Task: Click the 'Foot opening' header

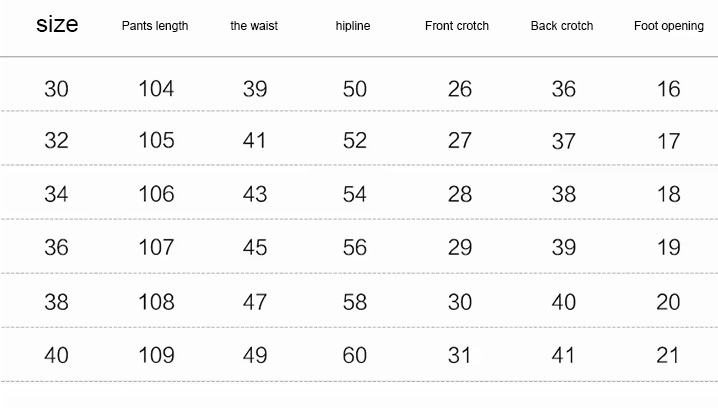Action: (669, 26)
